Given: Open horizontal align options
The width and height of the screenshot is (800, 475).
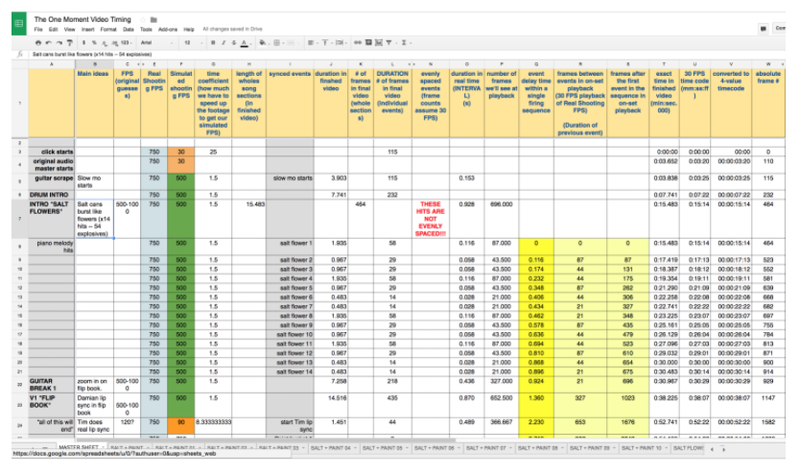Looking at the screenshot, I should [x=311, y=43].
